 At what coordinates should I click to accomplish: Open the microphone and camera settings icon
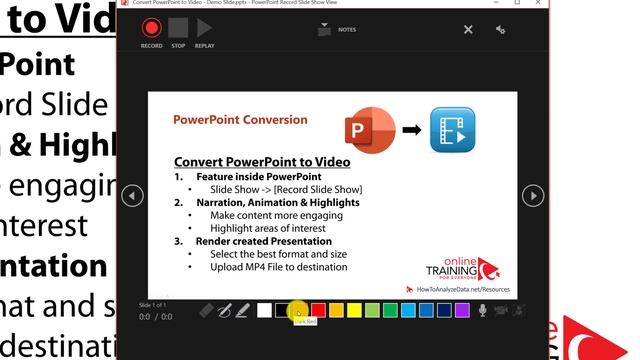click(500, 29)
